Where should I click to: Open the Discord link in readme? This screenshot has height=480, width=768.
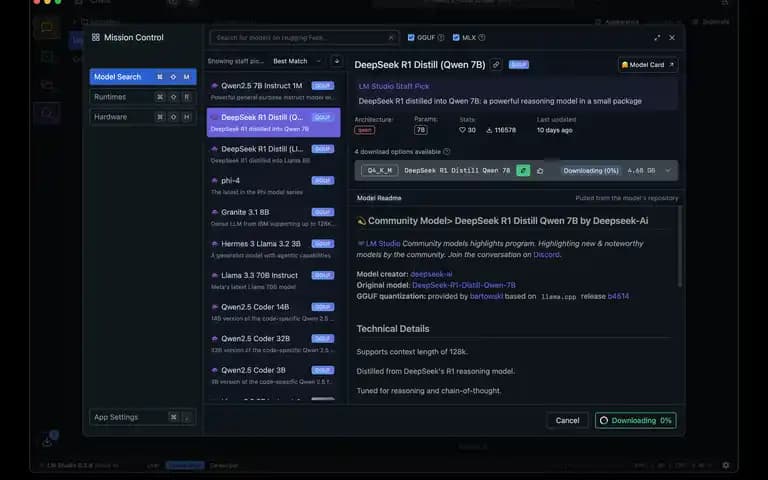[546, 255]
